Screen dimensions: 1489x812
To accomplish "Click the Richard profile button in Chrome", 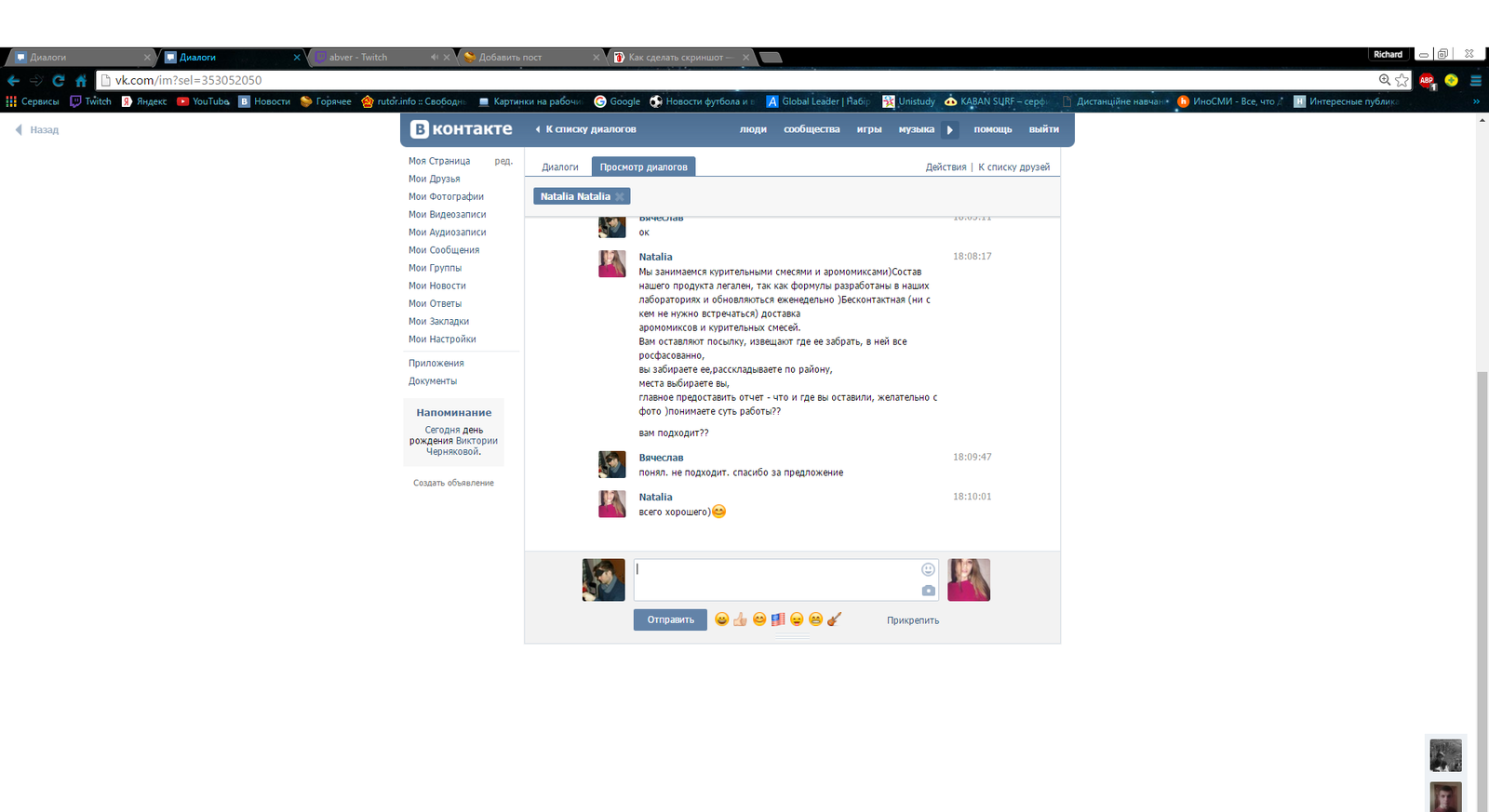I will (x=1388, y=54).
